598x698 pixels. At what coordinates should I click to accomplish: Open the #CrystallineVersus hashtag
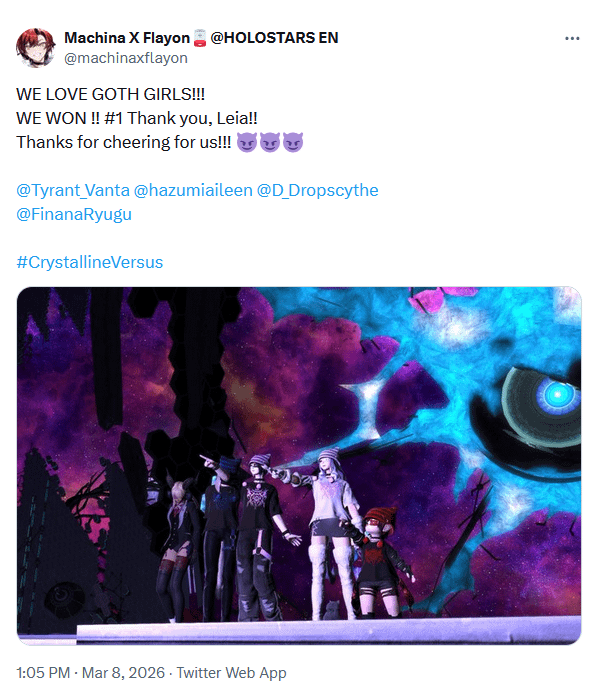pyautogui.click(x=89, y=262)
